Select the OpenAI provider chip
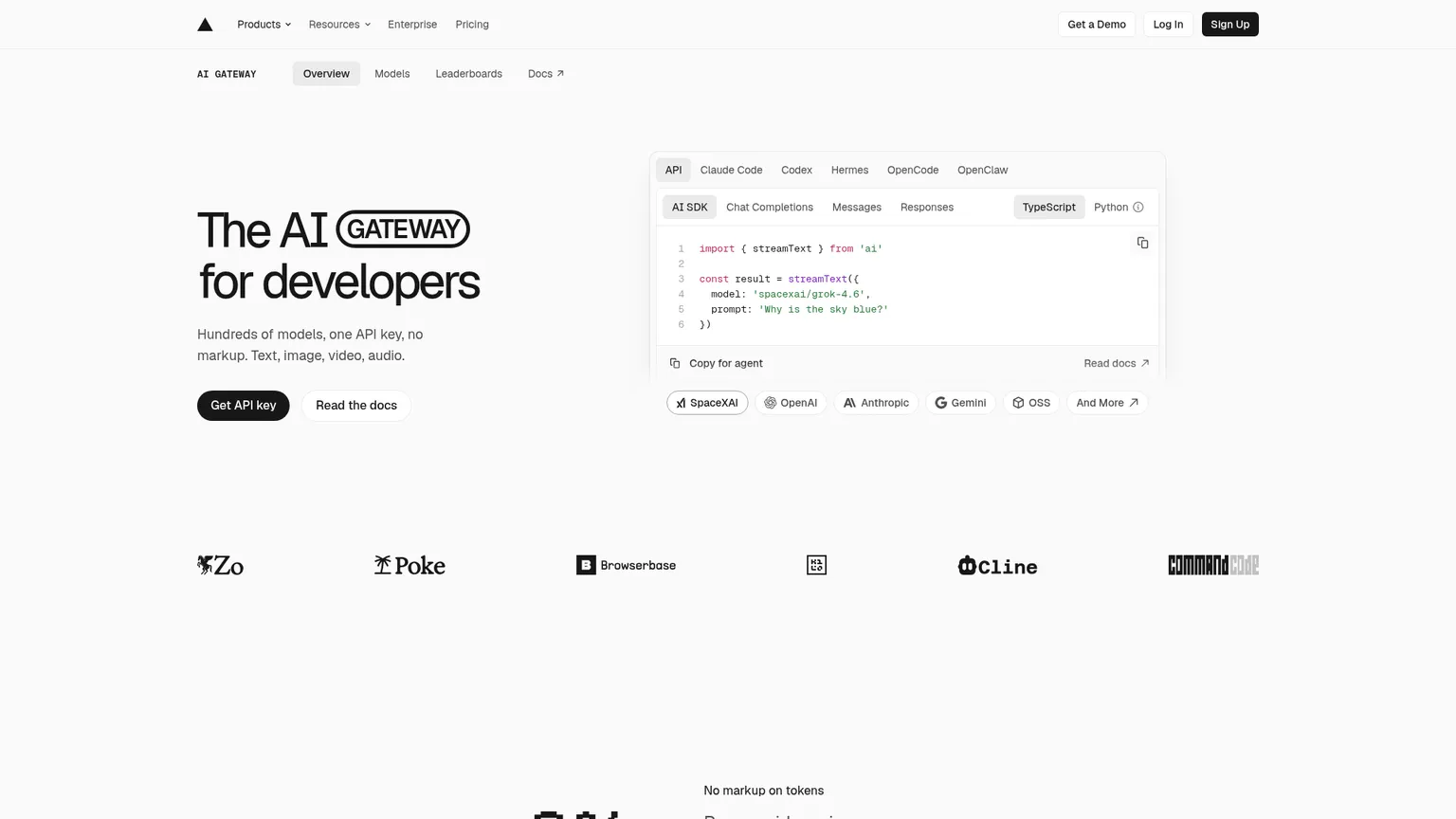1456x819 pixels. coord(791,403)
